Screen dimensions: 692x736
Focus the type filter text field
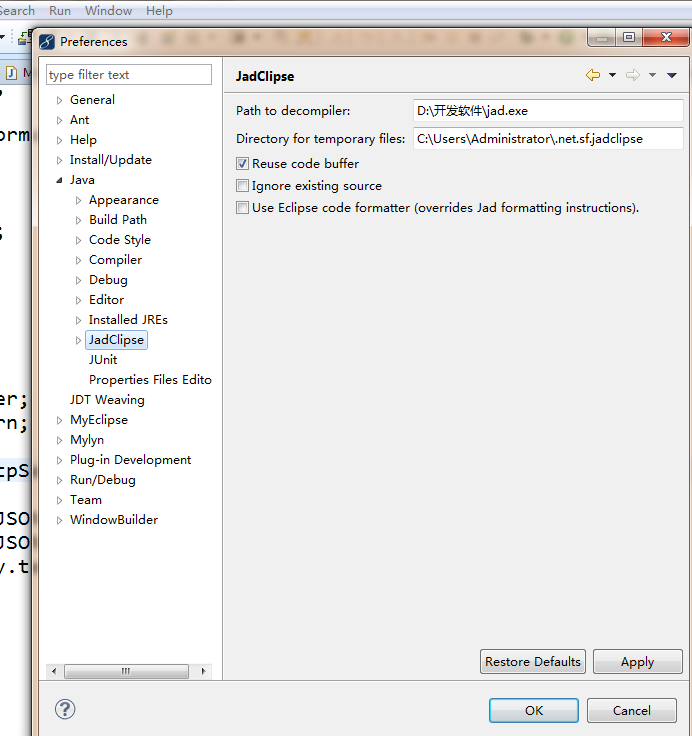129,75
